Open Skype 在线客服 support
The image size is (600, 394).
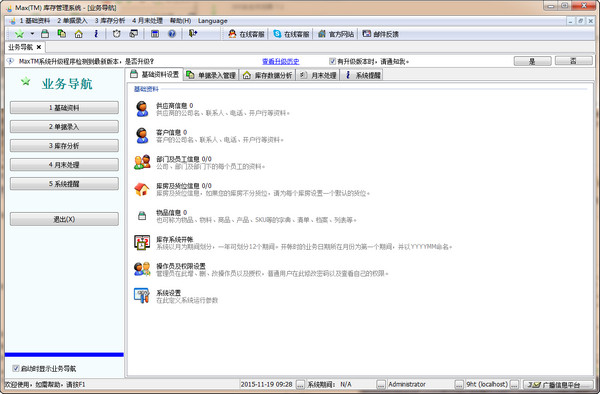pos(291,34)
